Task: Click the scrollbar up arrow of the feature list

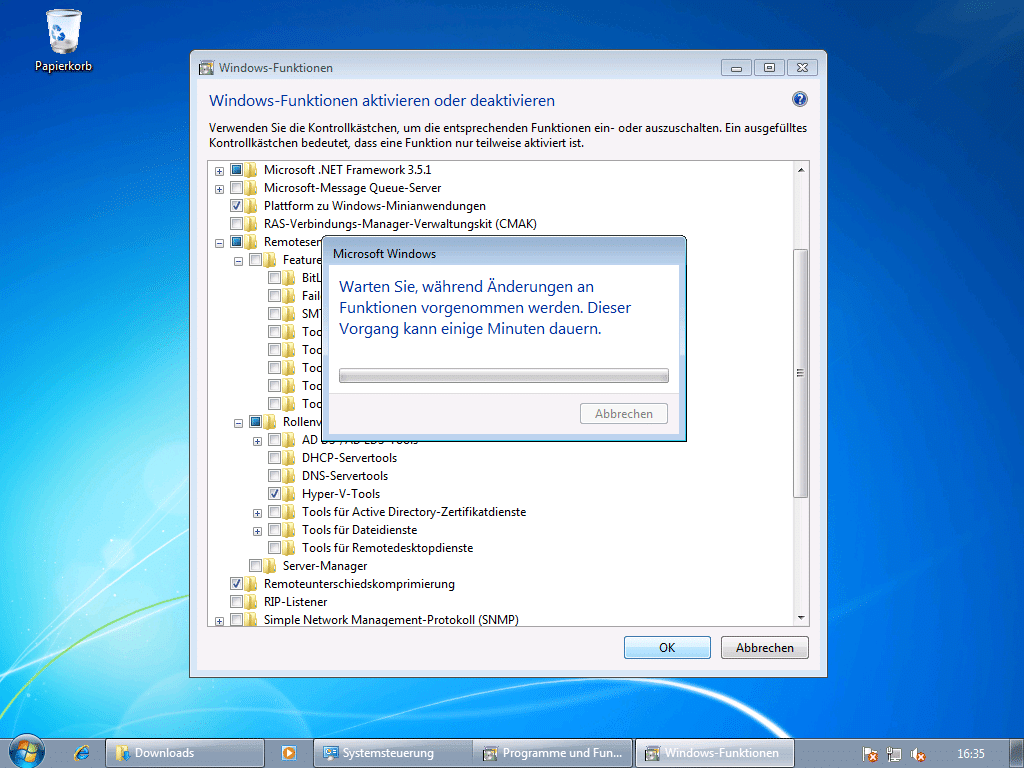Action: coord(801,170)
